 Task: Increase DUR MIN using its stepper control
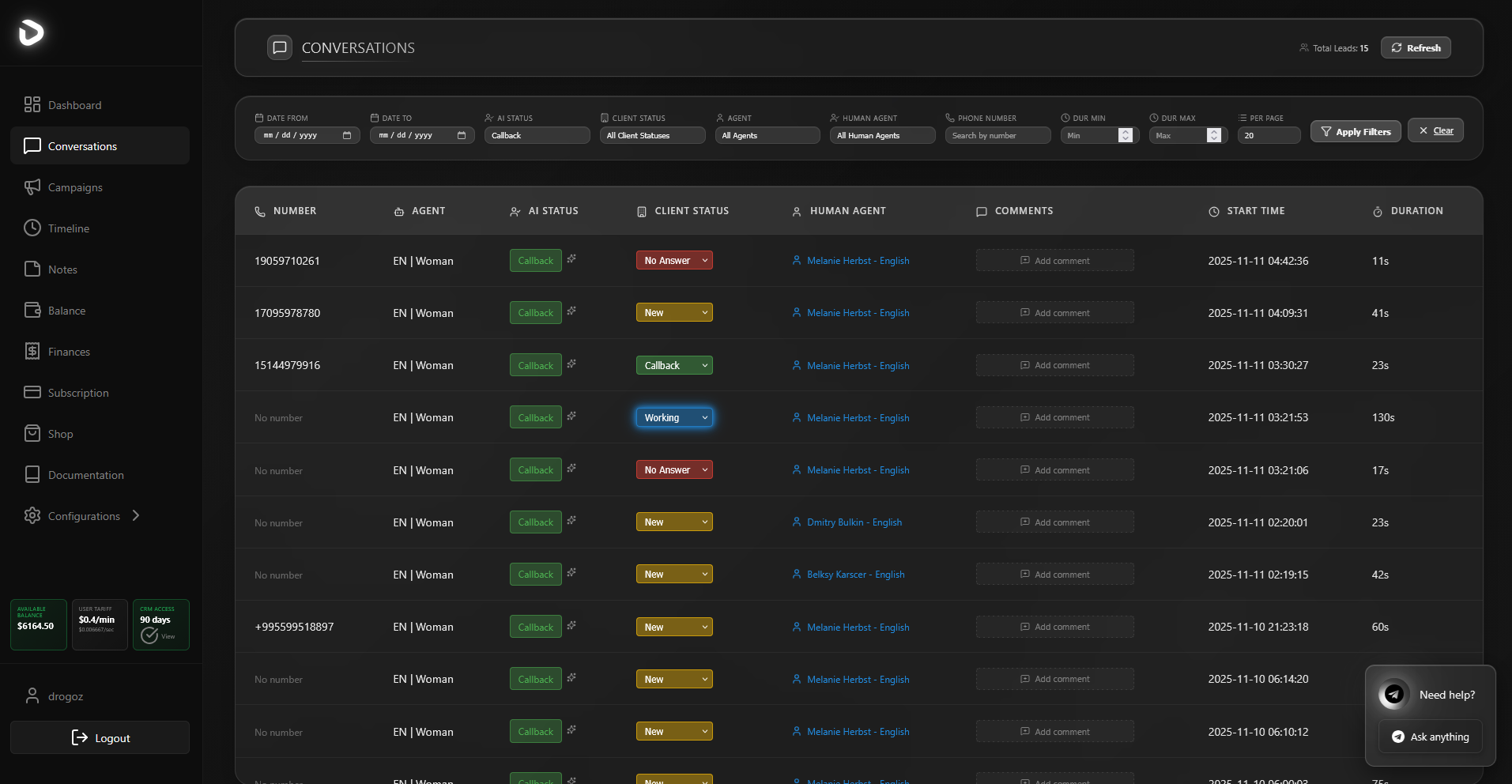[1126, 132]
